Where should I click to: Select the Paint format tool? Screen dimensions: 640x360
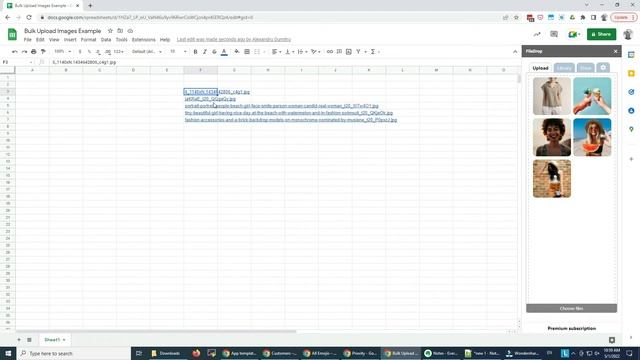pos(43,52)
